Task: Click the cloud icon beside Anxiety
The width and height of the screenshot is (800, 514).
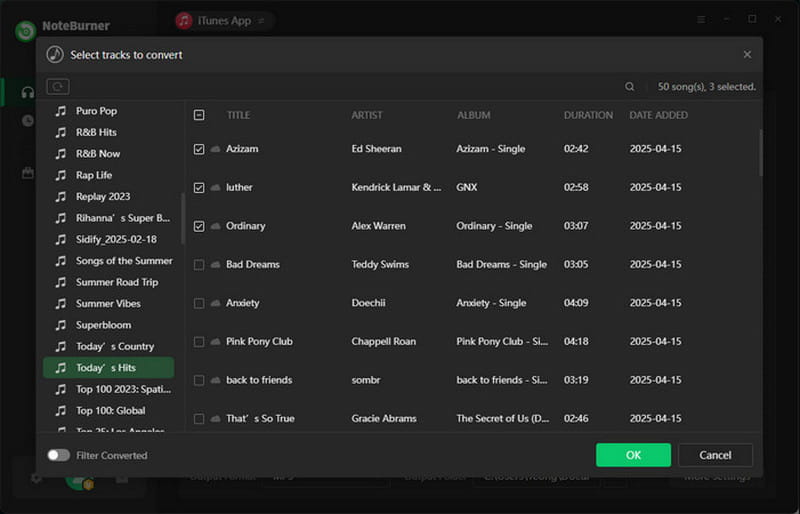Action: click(216, 303)
